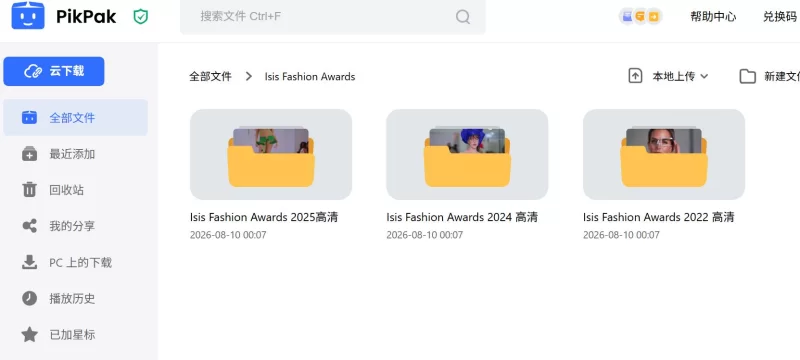Click the magnifier search icon

(x=463, y=17)
